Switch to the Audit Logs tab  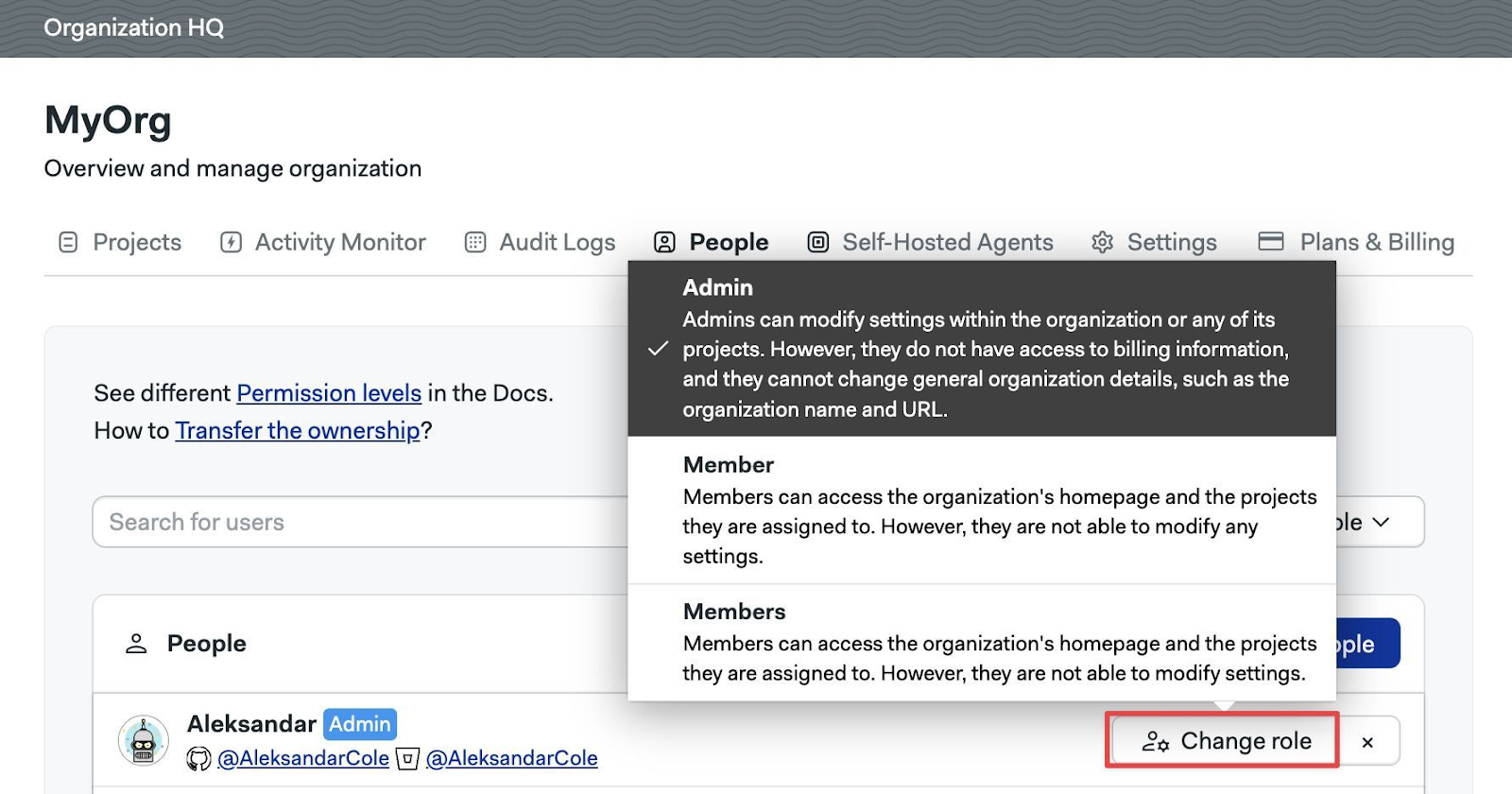point(557,243)
